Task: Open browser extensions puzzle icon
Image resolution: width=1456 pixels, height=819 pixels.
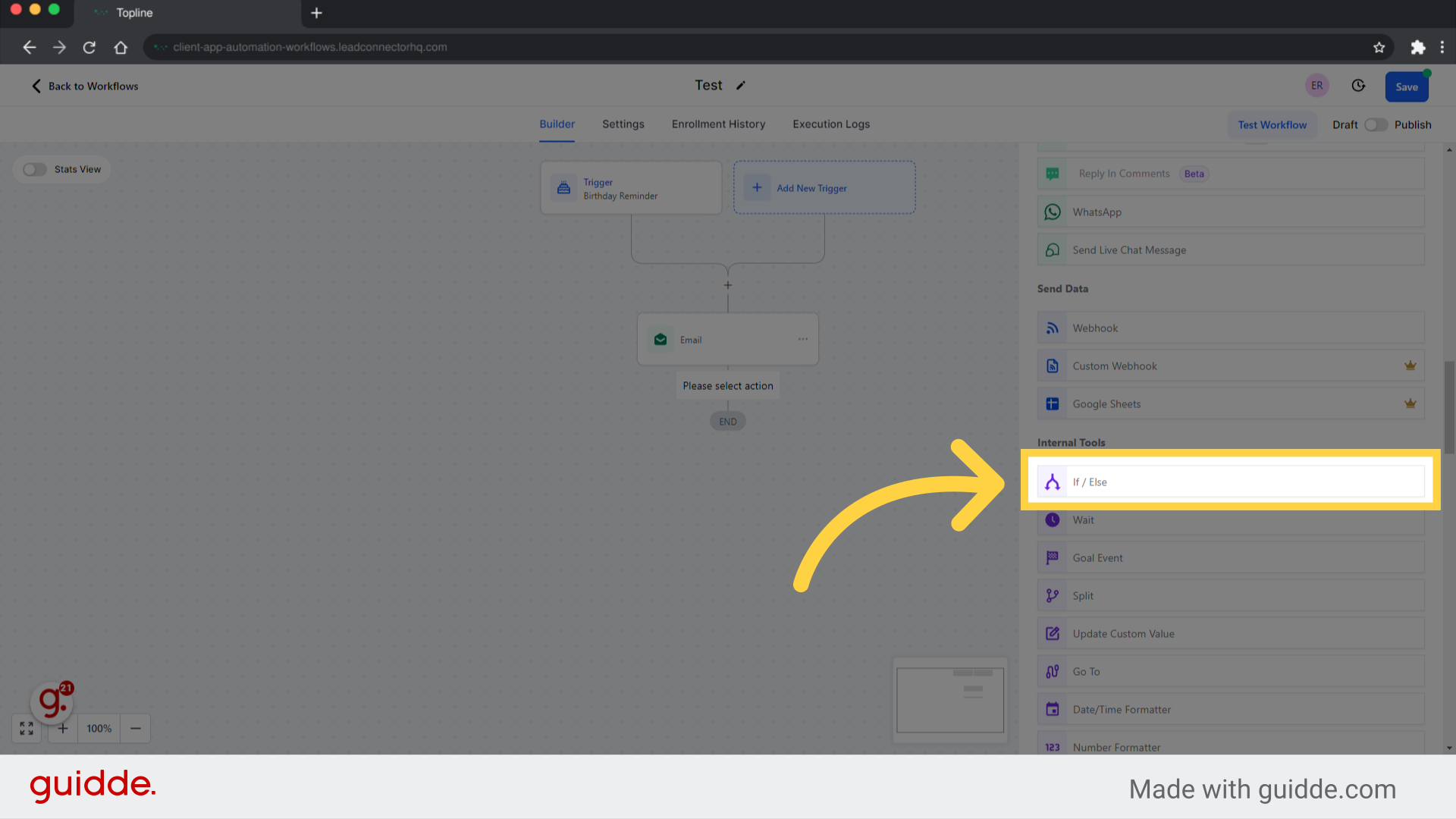Action: coord(1418,47)
